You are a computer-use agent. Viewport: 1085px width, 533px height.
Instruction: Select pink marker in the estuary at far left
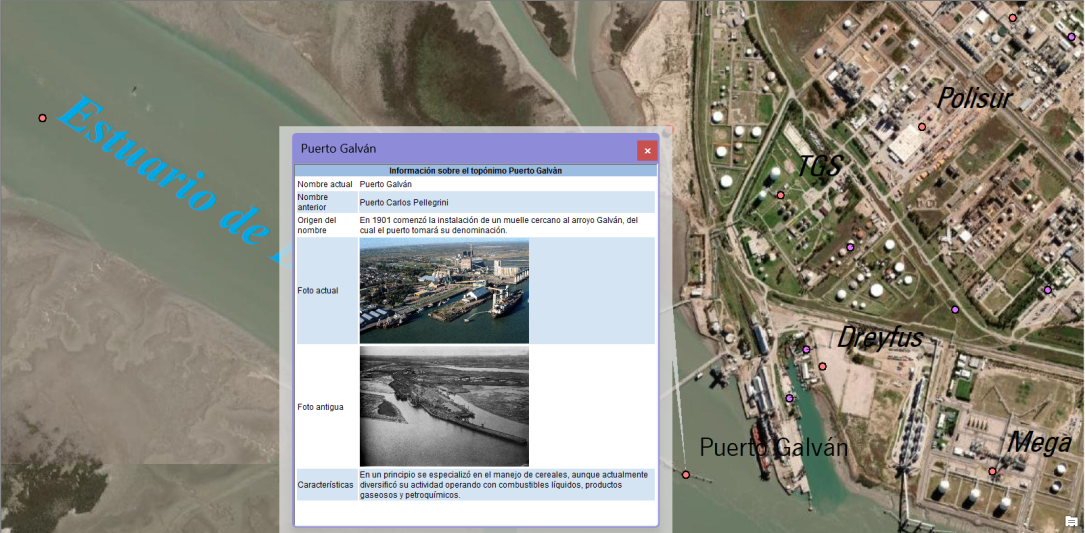pyautogui.click(x=42, y=118)
